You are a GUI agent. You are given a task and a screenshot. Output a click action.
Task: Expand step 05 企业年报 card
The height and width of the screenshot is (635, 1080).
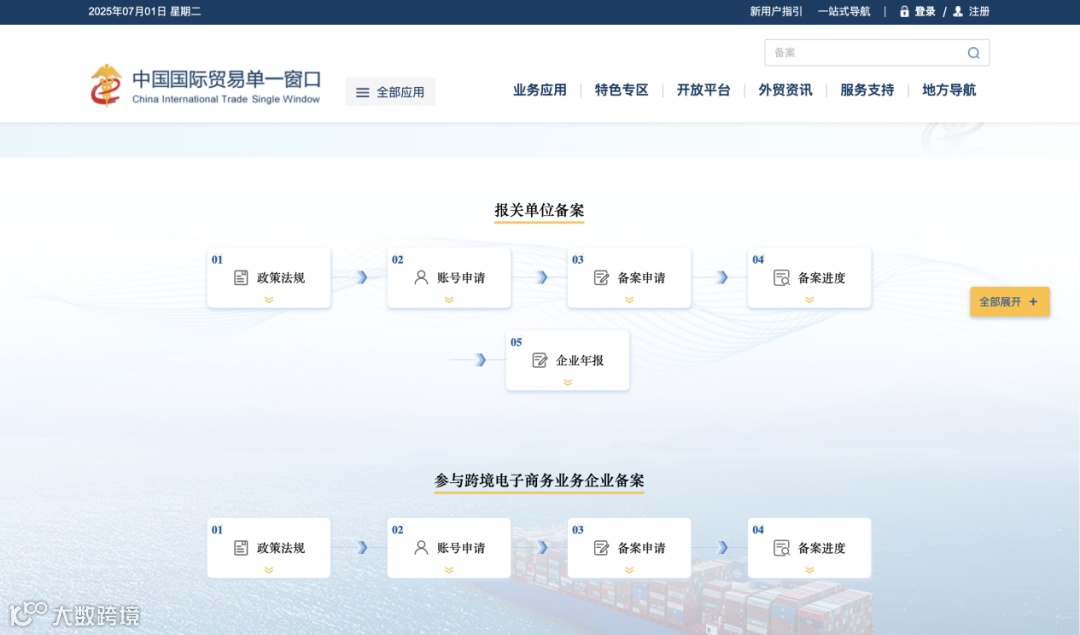pyautogui.click(x=568, y=382)
